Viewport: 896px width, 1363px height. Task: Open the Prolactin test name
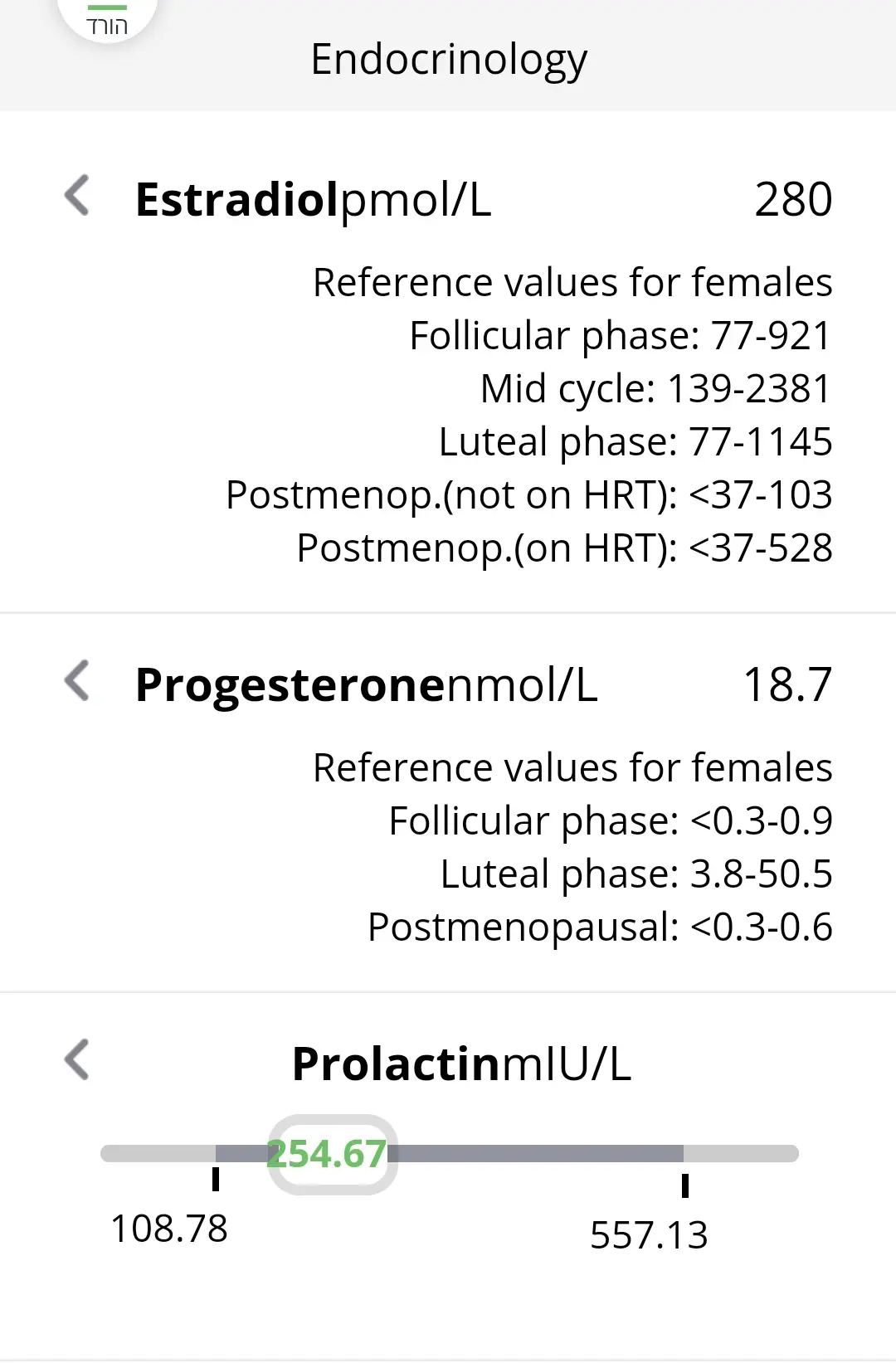click(394, 1064)
